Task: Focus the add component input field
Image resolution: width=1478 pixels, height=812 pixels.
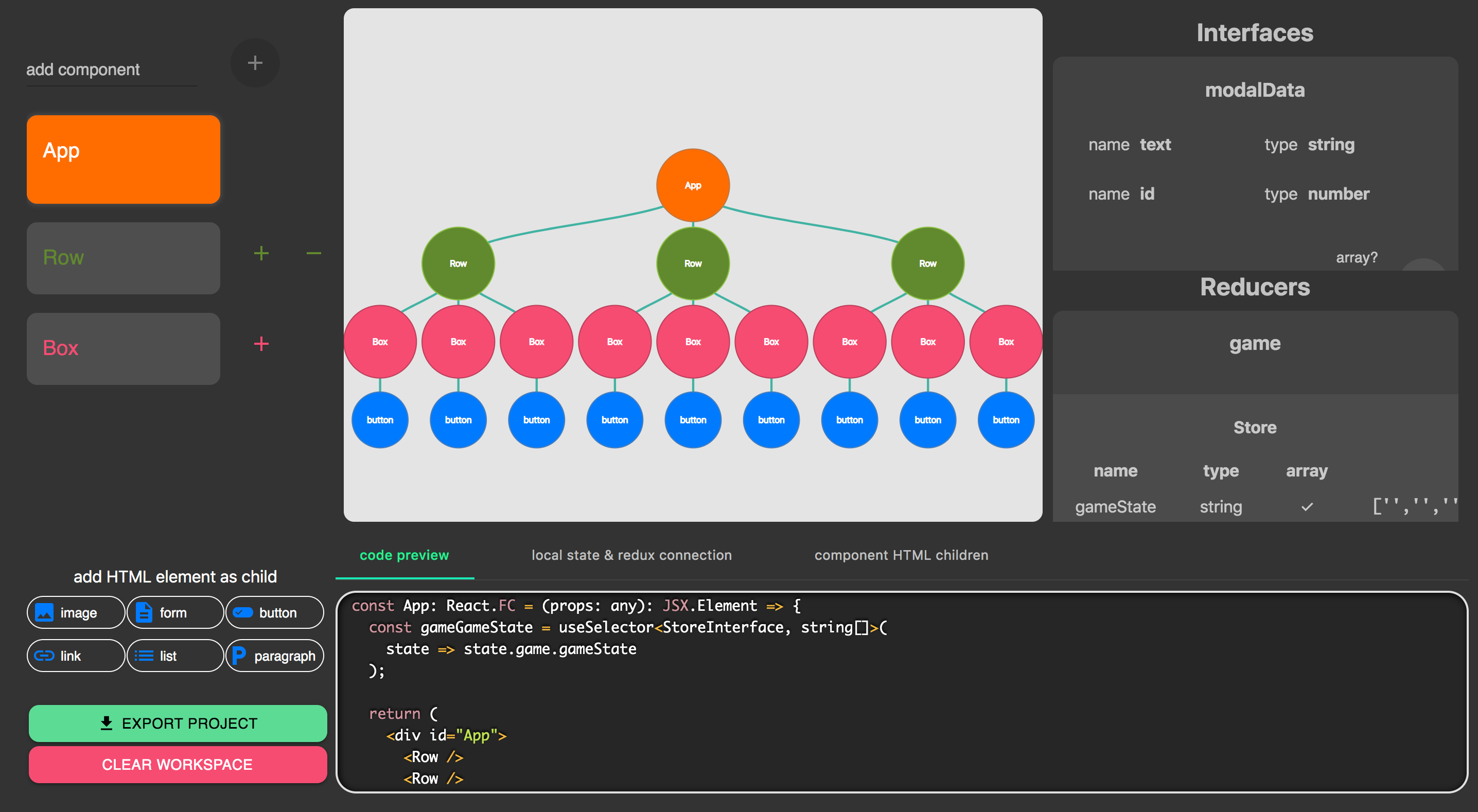Action: click(111, 69)
